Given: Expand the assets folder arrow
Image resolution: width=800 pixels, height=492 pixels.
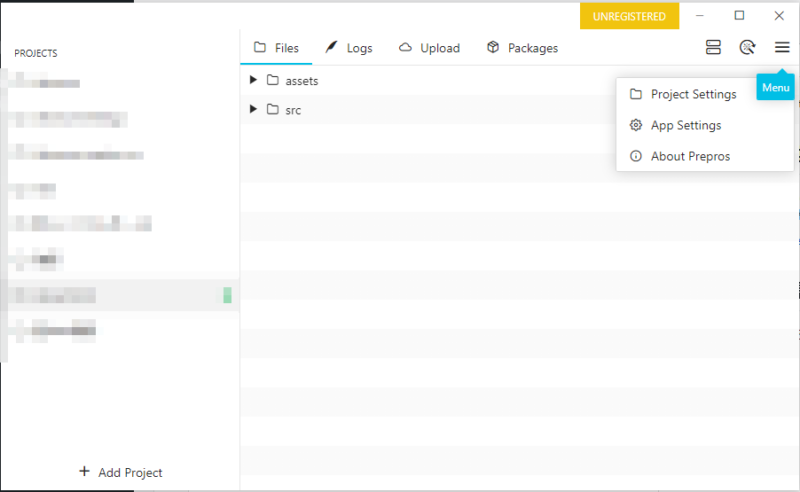Looking at the screenshot, I should pos(253,80).
